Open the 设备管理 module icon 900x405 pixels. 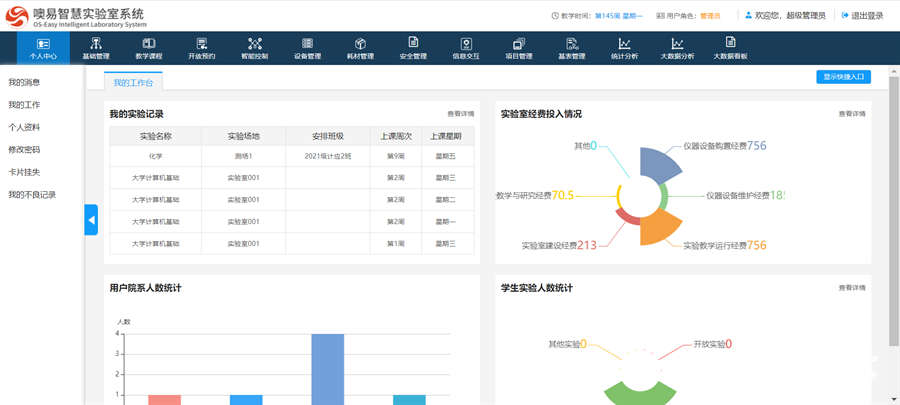click(307, 45)
